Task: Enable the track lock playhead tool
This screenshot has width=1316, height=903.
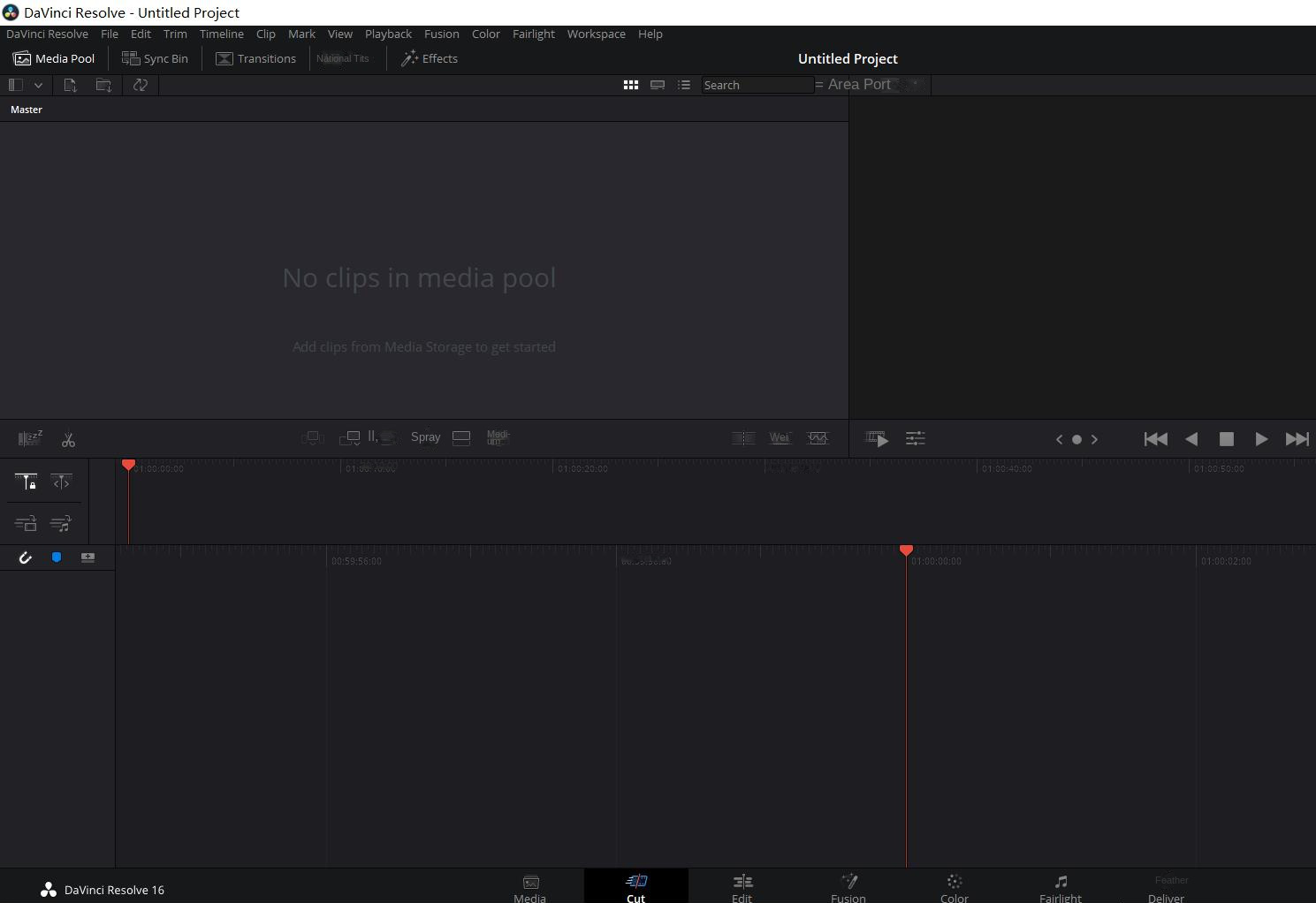Action: [26, 482]
